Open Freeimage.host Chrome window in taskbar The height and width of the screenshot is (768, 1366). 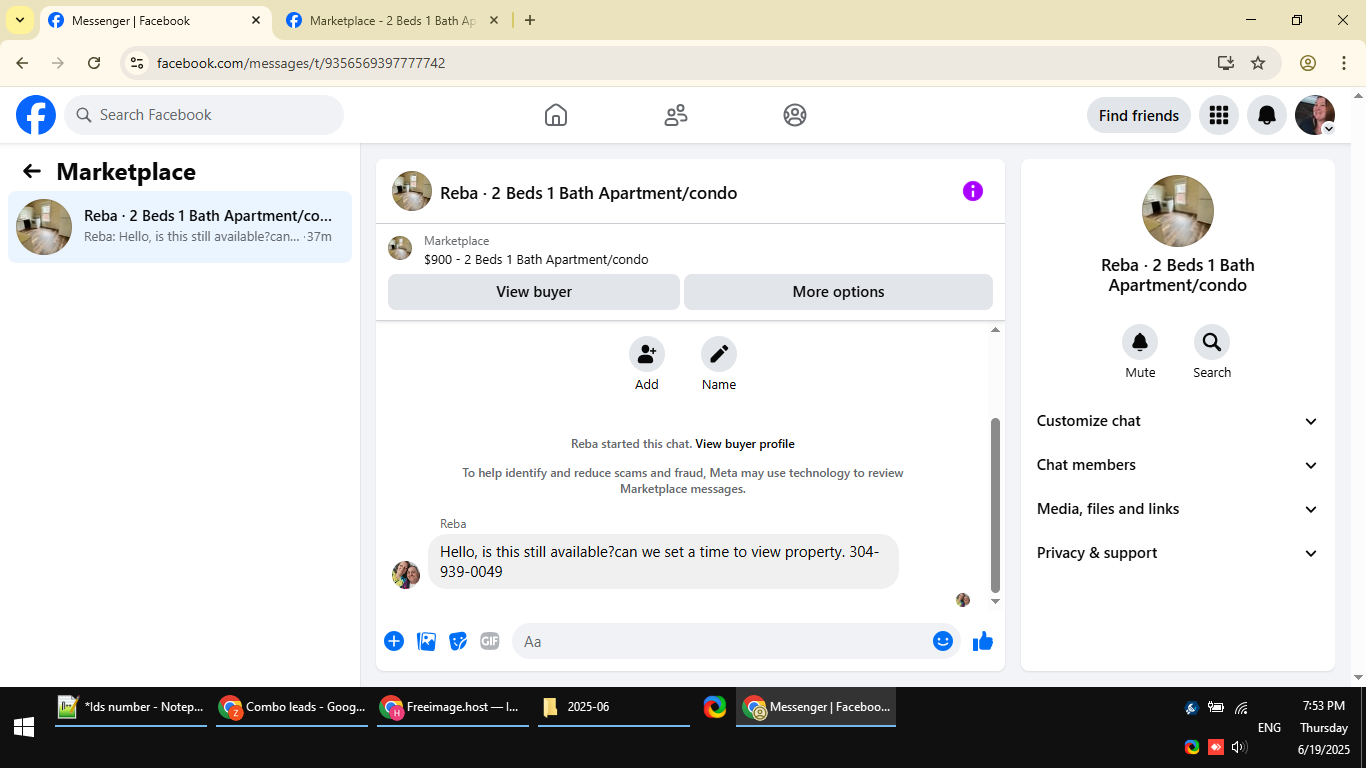(453, 707)
